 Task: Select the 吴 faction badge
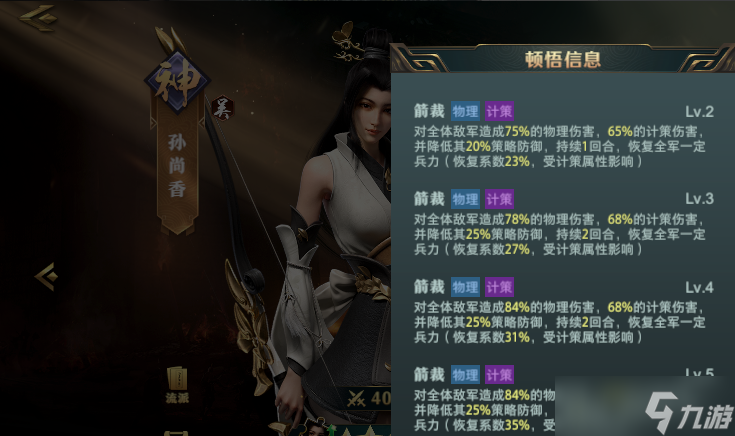pos(222,108)
